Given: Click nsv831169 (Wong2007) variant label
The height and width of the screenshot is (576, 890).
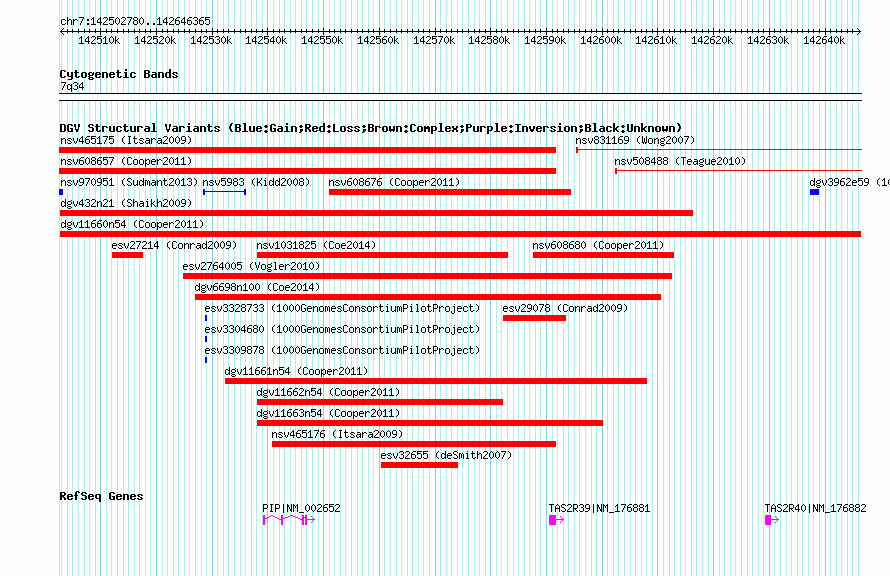Looking at the screenshot, I should 635,140.
